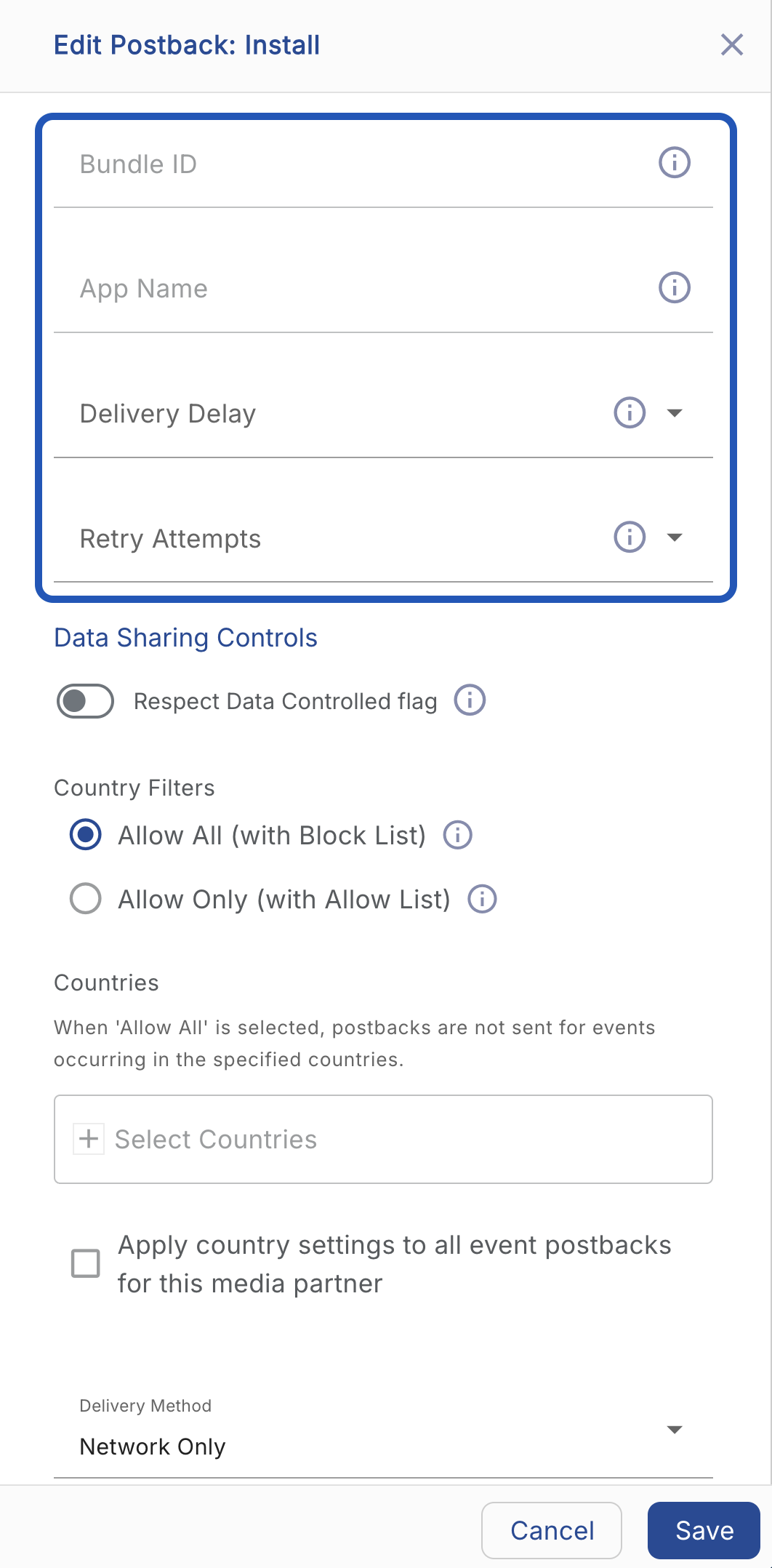Open the Delivery Delay dropdown arrow
The image size is (772, 1568).
675,413
